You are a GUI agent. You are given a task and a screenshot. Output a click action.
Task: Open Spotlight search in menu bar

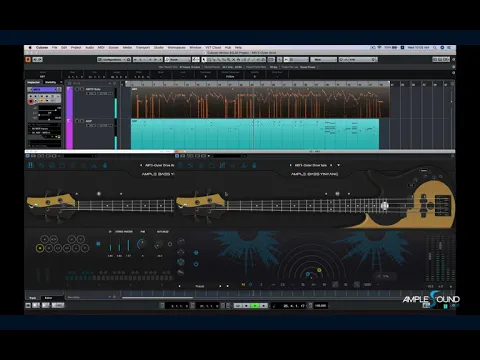coord(435,48)
